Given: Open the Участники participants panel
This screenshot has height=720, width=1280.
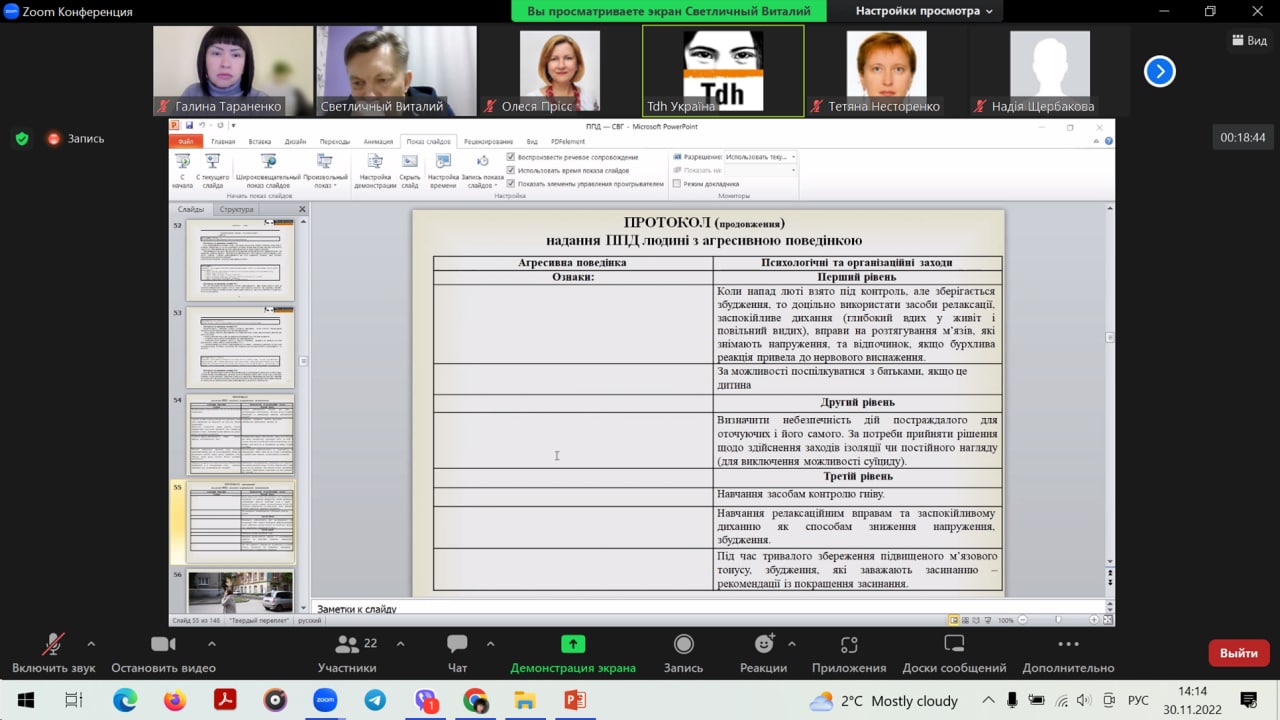Looking at the screenshot, I should (347, 645).
